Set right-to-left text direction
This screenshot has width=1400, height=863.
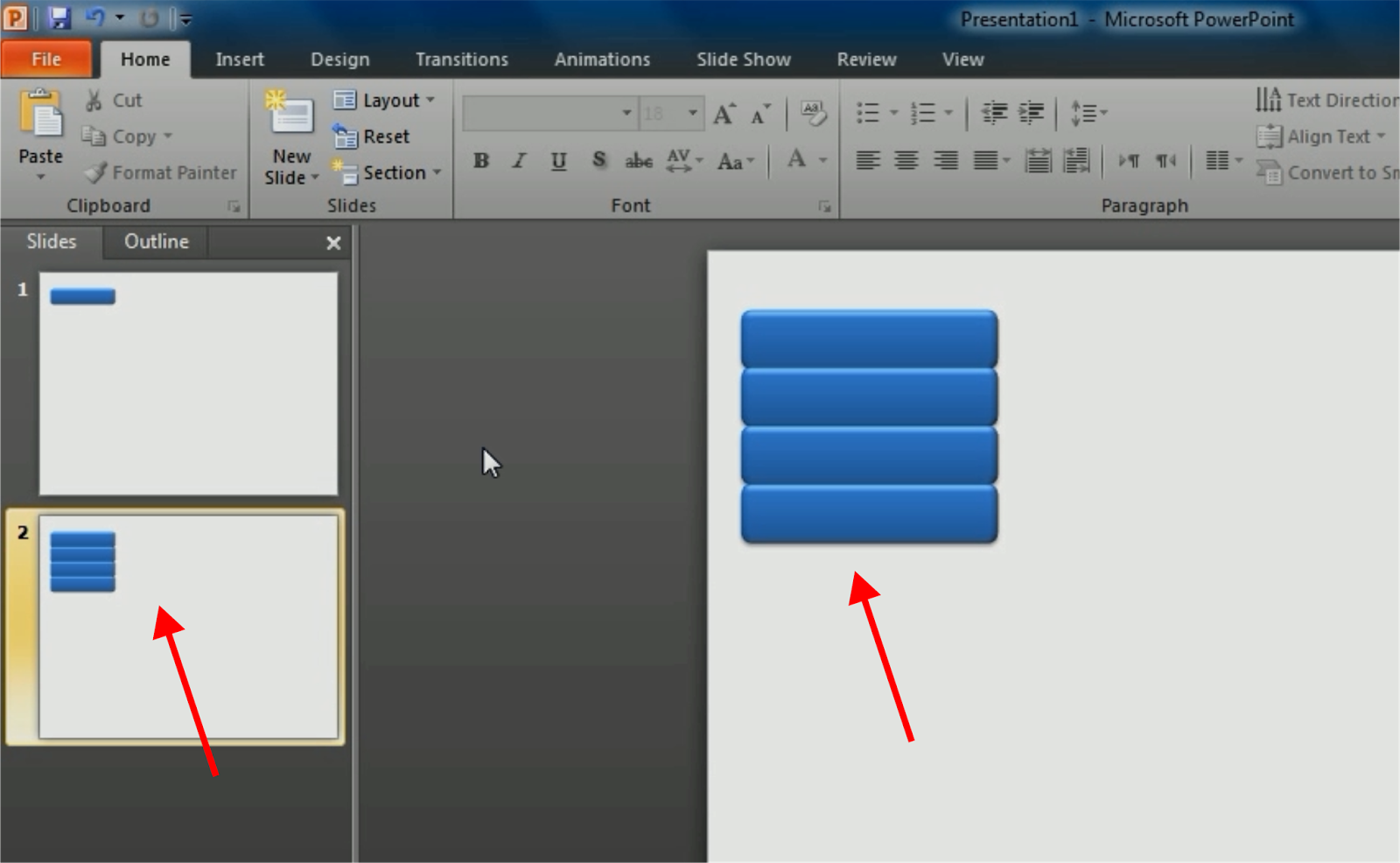tap(1165, 160)
